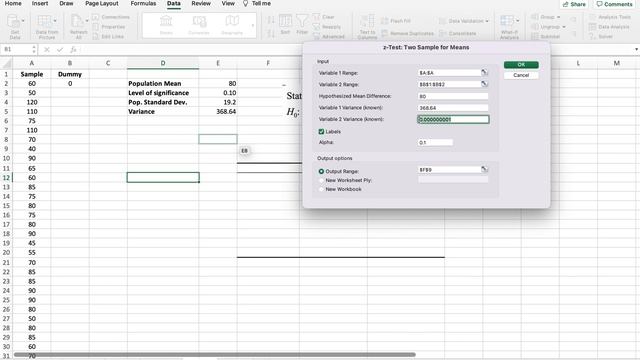
Task: Click the Variable 1 Variance field
Action: tap(453, 108)
